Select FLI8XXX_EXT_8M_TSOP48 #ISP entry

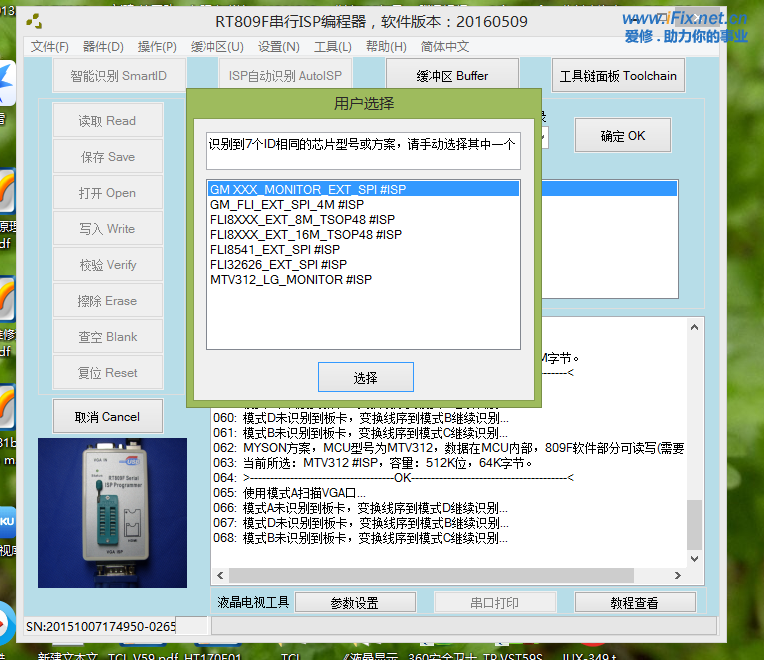363,219
